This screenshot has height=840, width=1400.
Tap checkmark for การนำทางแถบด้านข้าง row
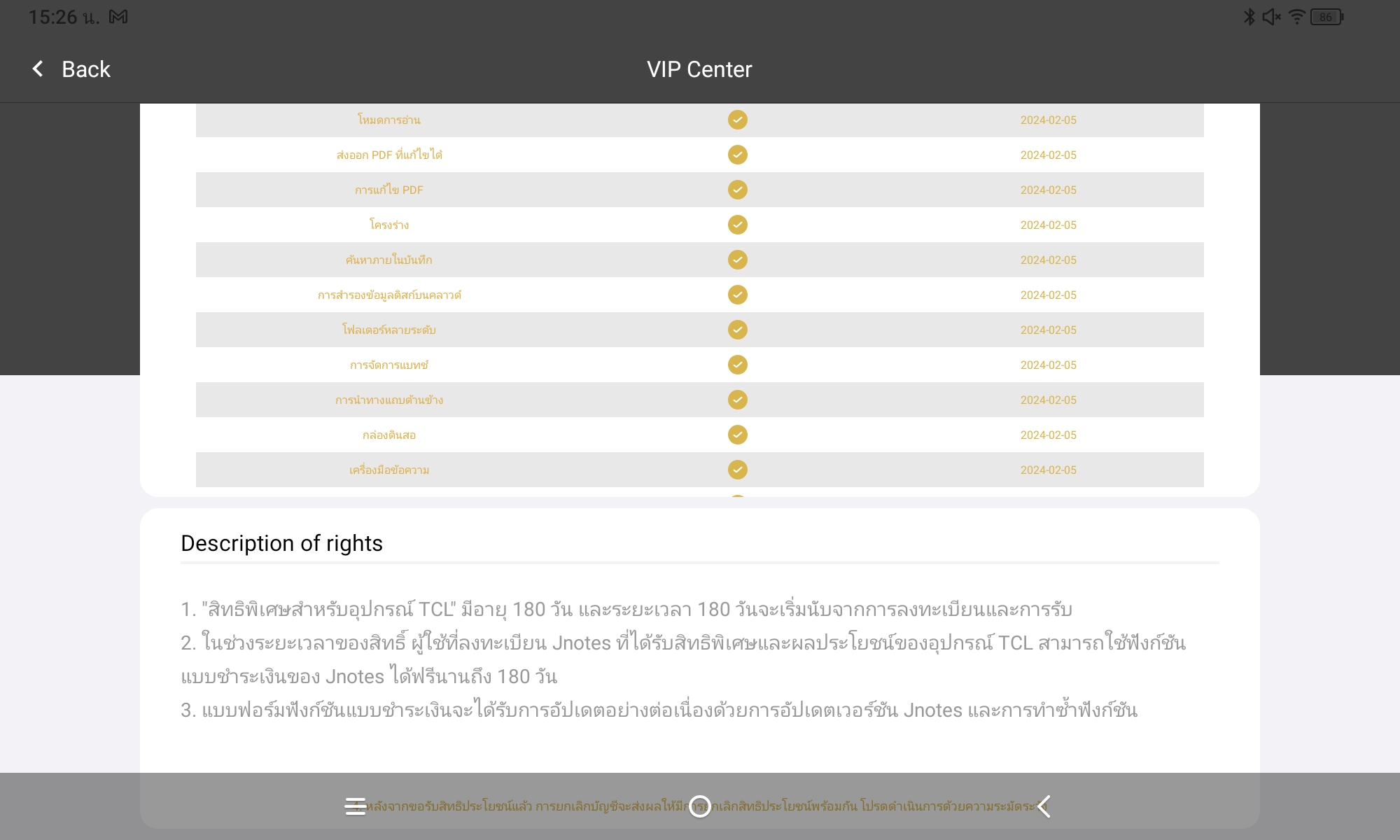pyautogui.click(x=738, y=400)
